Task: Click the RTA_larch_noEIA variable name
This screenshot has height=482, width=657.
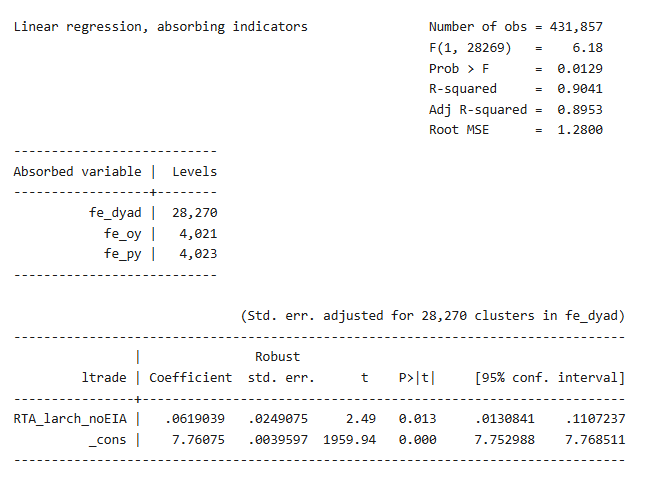Action: coord(70,418)
